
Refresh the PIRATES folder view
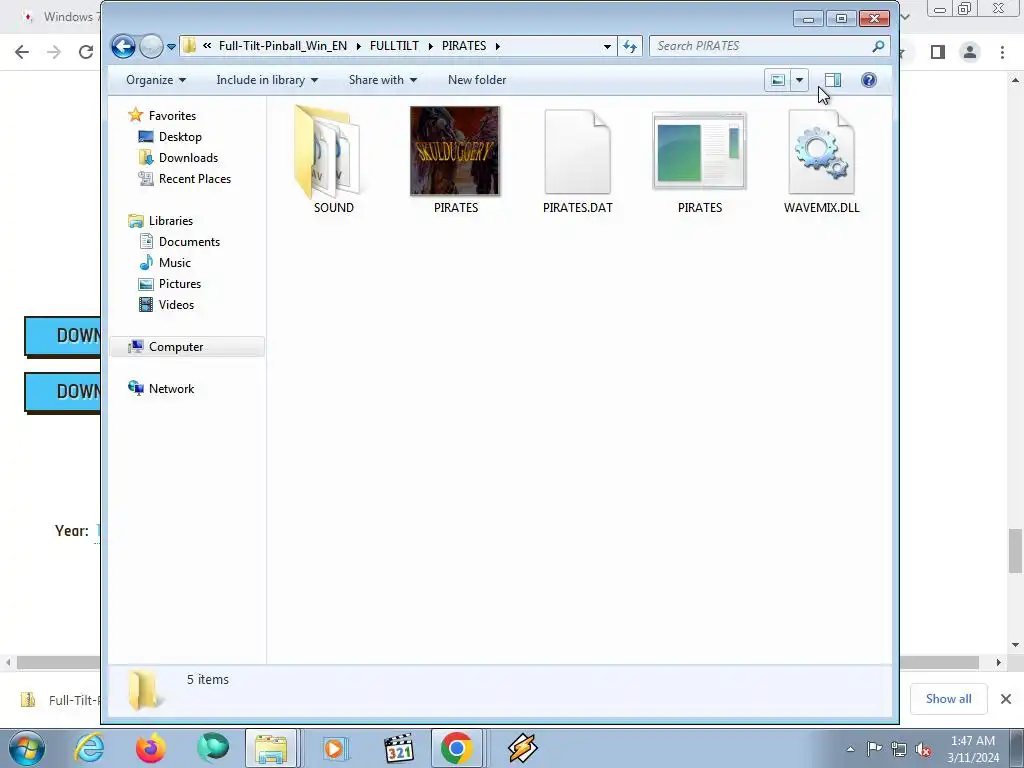(630, 46)
